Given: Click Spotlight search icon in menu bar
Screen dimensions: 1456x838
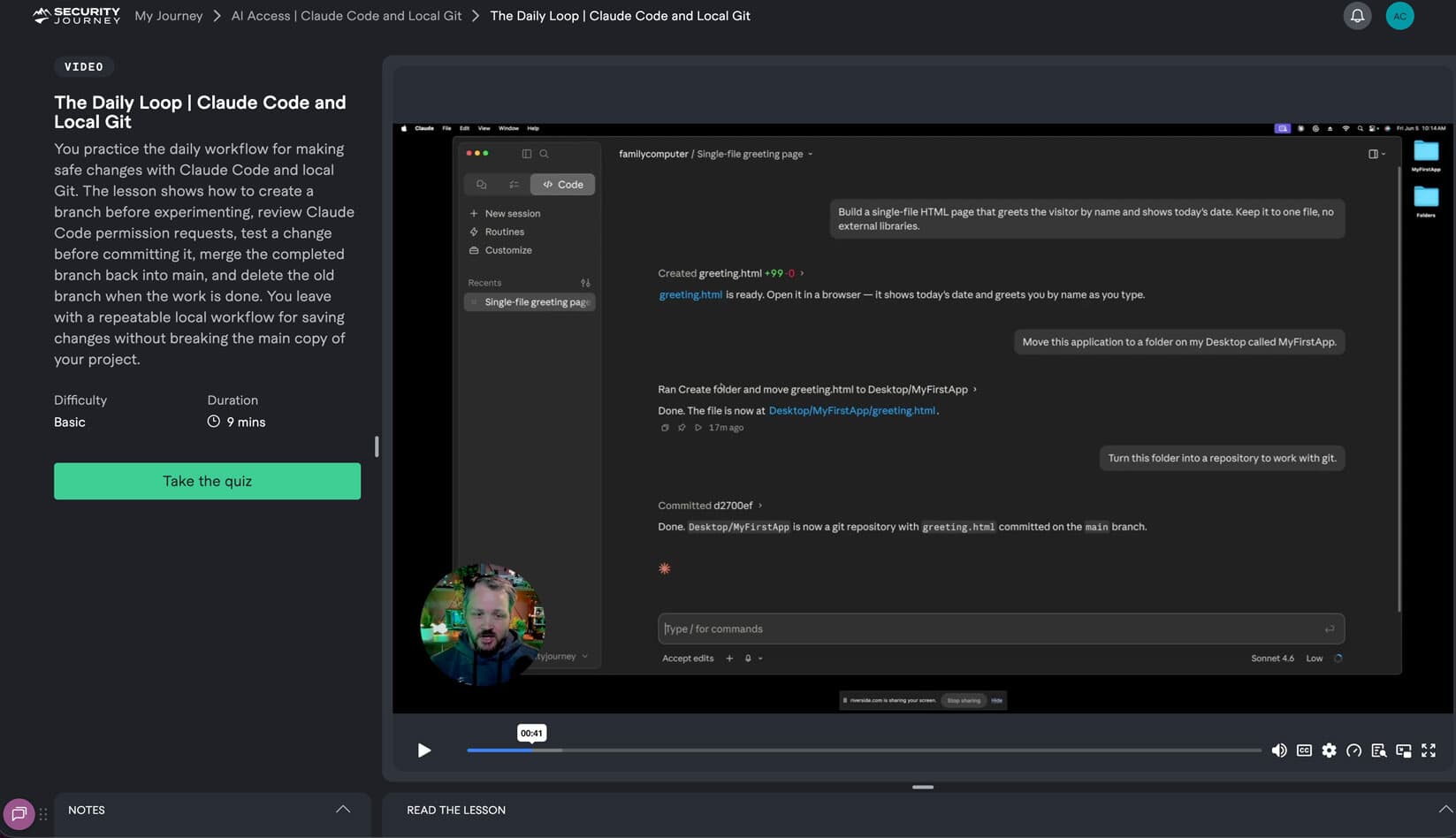Looking at the screenshot, I should click(1360, 128).
